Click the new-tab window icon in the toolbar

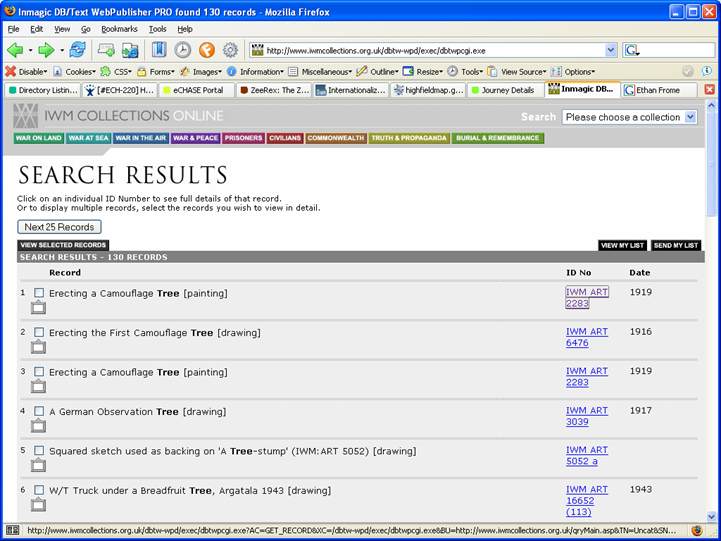tap(106, 50)
